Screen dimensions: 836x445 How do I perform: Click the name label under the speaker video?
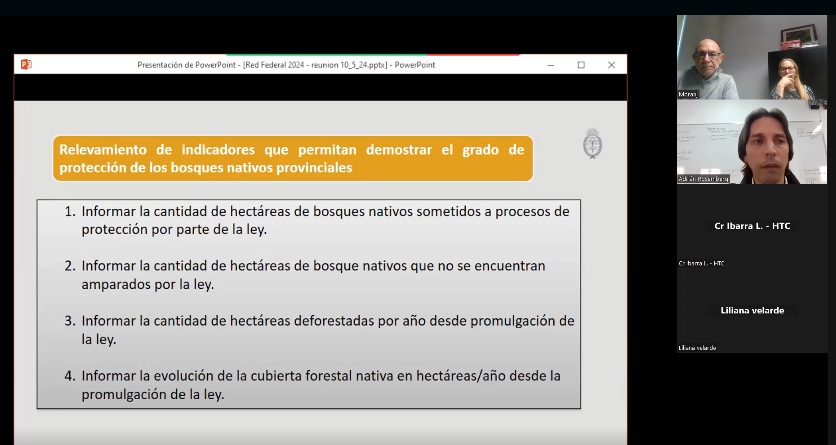tap(703, 179)
